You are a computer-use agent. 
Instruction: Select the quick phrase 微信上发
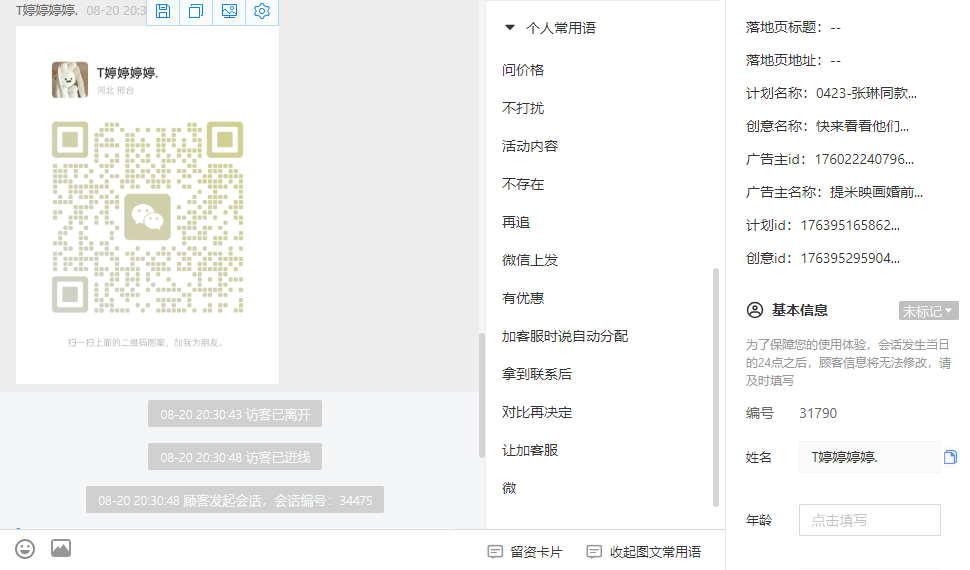click(x=530, y=261)
